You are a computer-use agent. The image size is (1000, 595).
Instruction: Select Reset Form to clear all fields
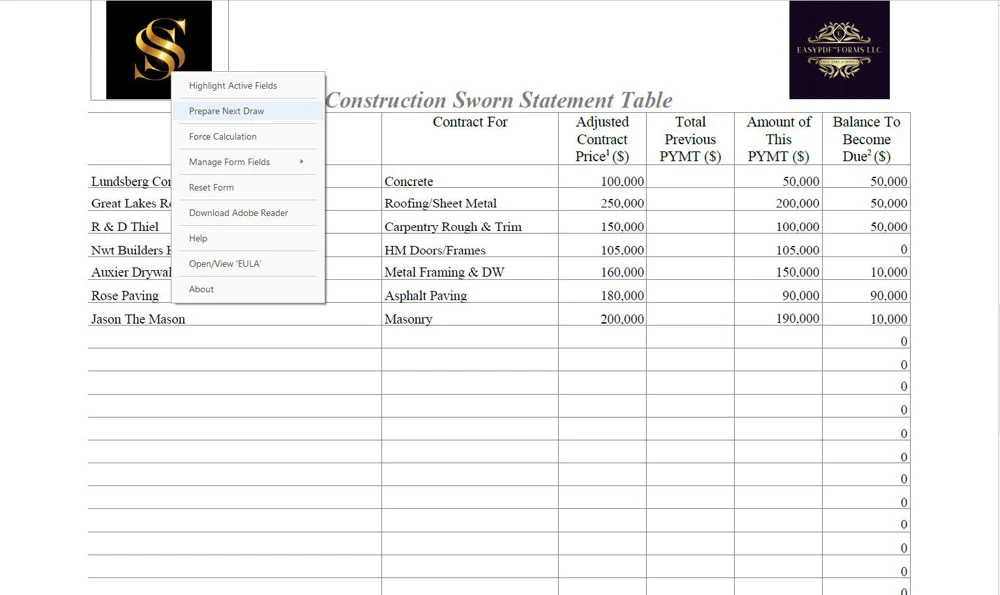click(x=210, y=187)
